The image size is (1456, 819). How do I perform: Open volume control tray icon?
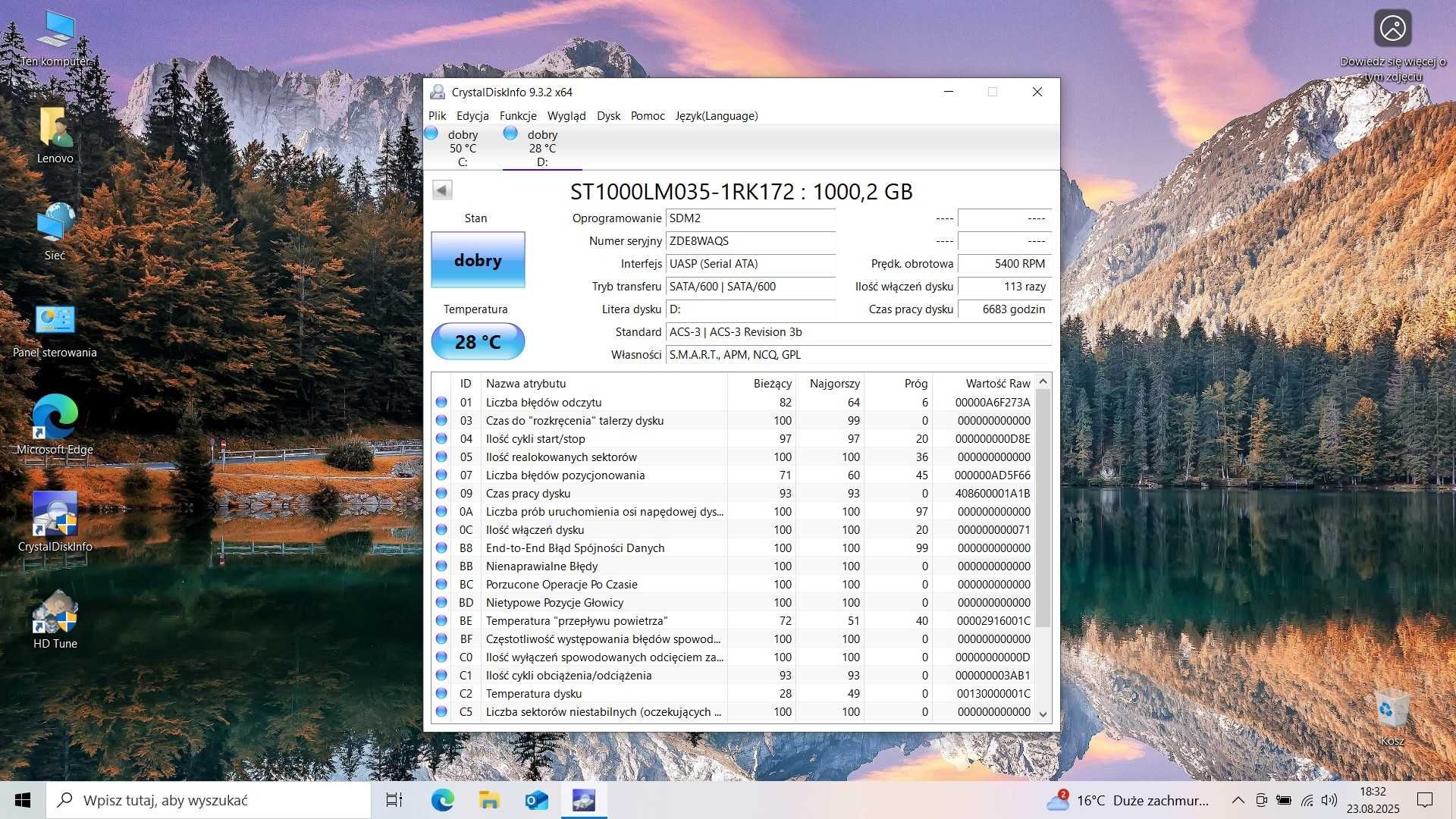(1329, 800)
